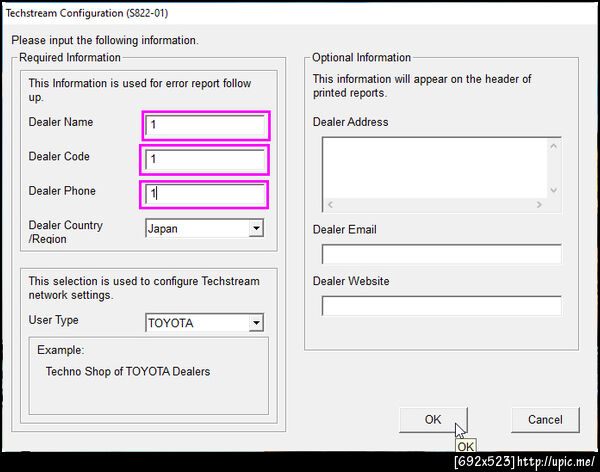
Task: Focus the Dealer Name input field
Action: point(205,125)
